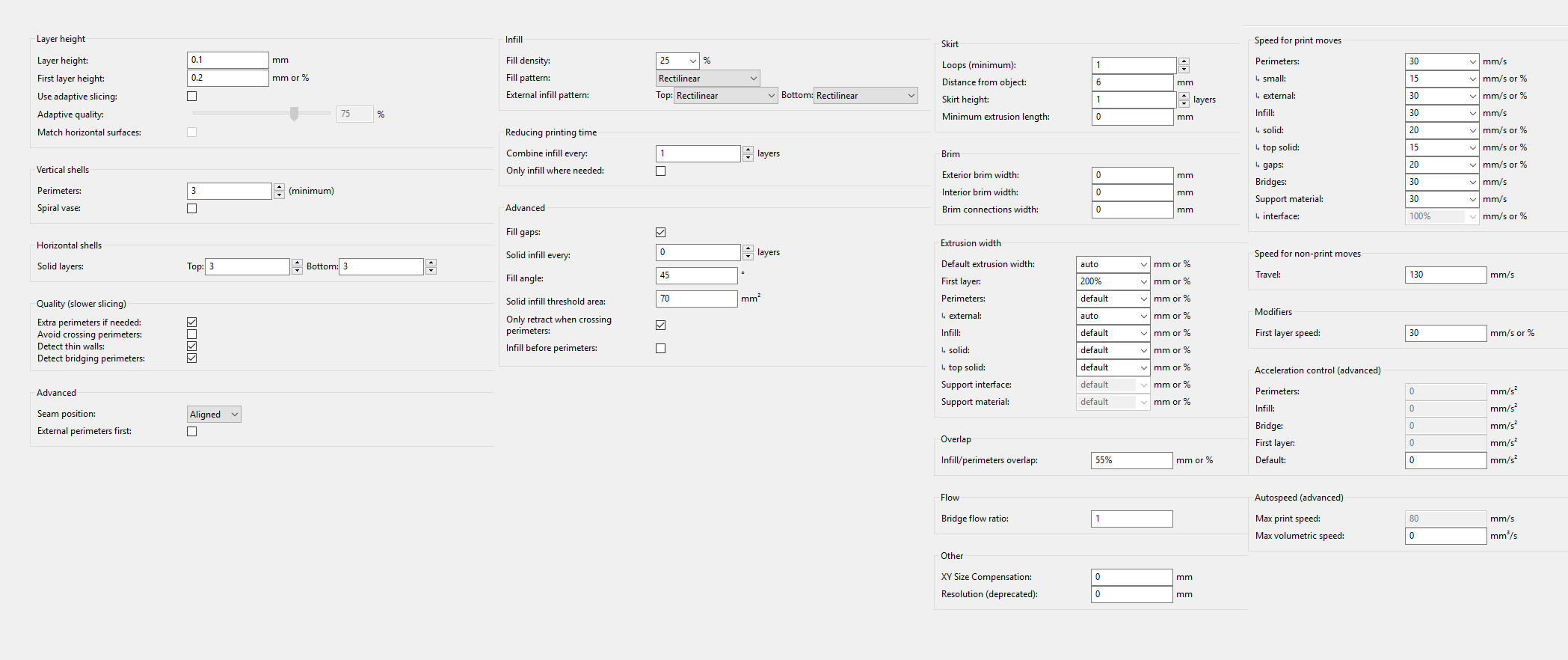Screen dimensions: 1568x660
Task: Click Interior brim width field
Action: [1133, 192]
